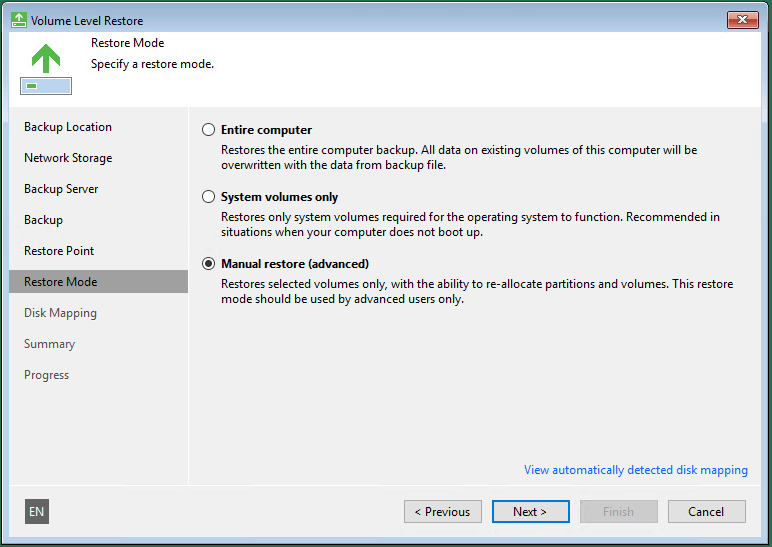Click the System volumes only description text

pyautogui.click(x=470, y=225)
